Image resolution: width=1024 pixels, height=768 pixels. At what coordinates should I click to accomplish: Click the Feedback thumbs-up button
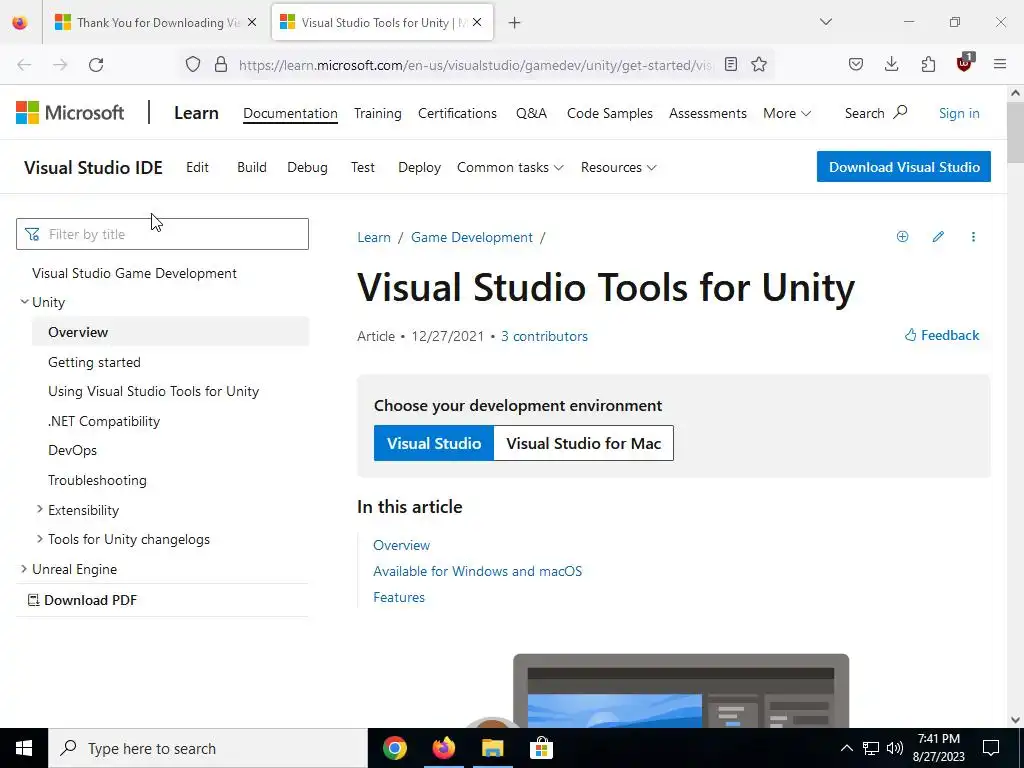pyautogui.click(x=942, y=335)
